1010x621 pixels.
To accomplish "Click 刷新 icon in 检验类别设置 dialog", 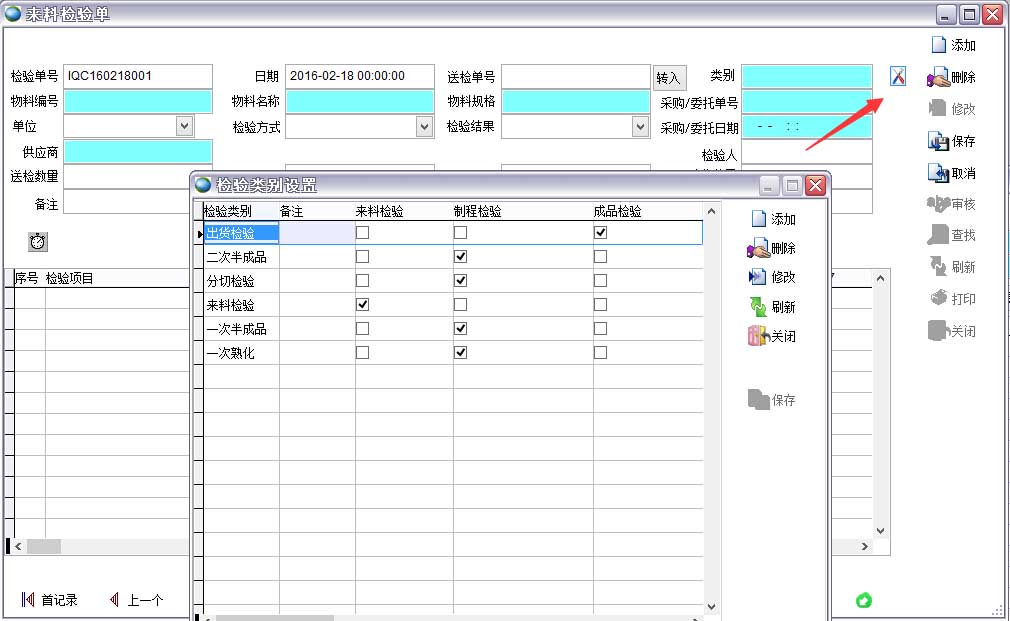I will coord(758,307).
